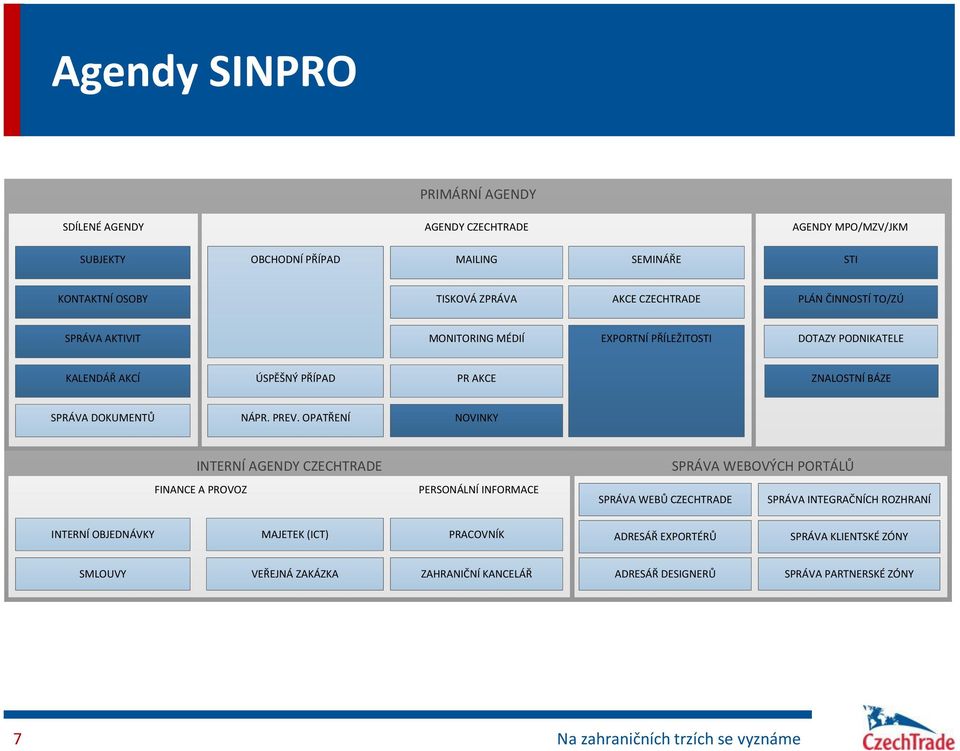Image resolution: width=960 pixels, height=751 pixels.
Task: Select SPRÁVA WEBOVÝCH PORTÁLŮ header
Action: (762, 466)
